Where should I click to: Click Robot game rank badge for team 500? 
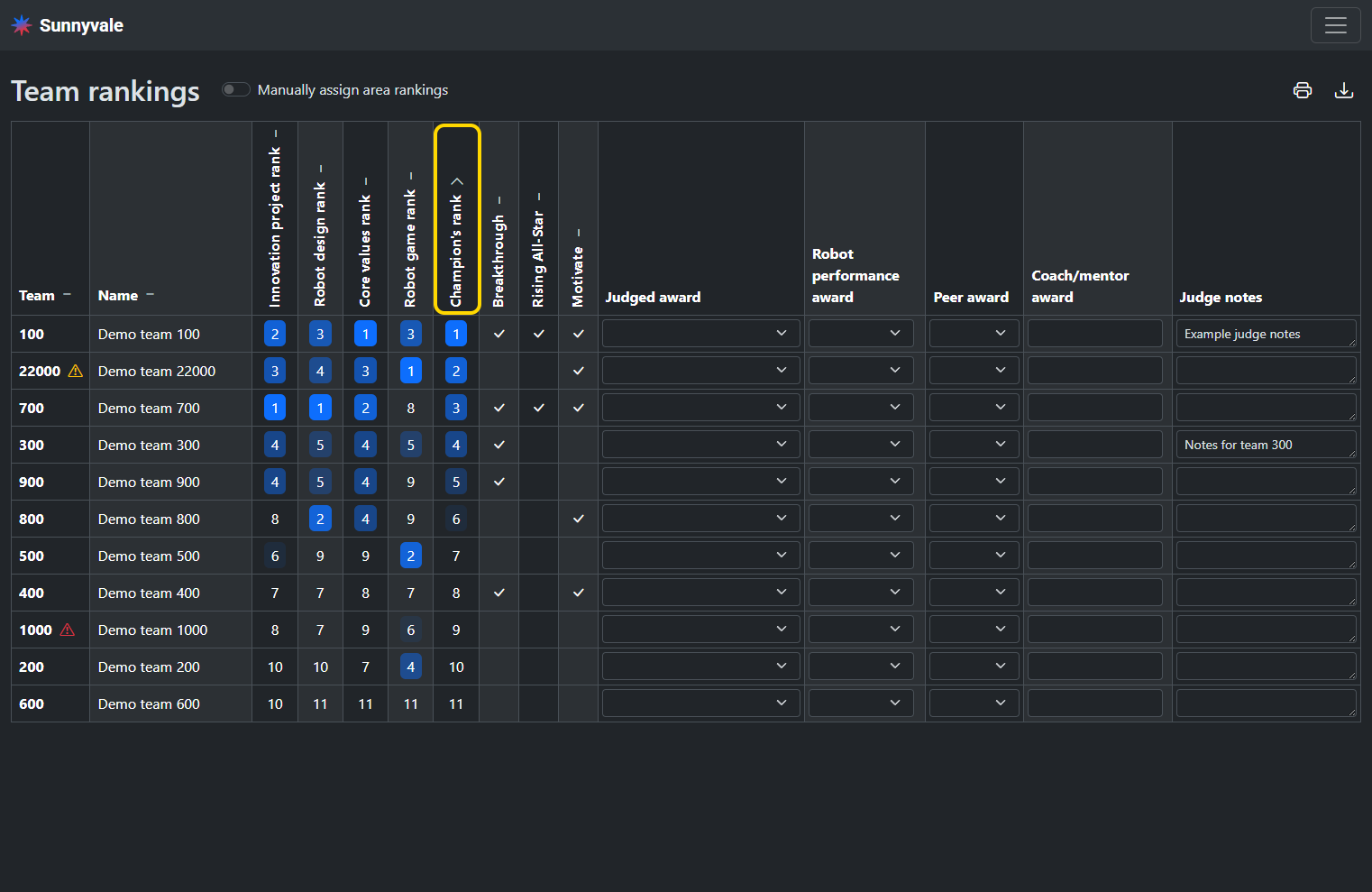pyautogui.click(x=410, y=556)
